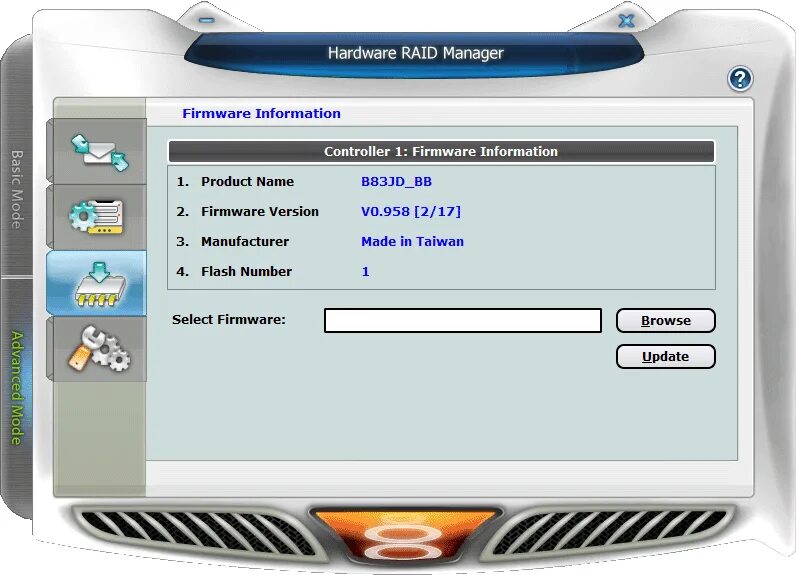Close the Hardware RAID Manager window
Screen dimensions: 796x575
626,21
